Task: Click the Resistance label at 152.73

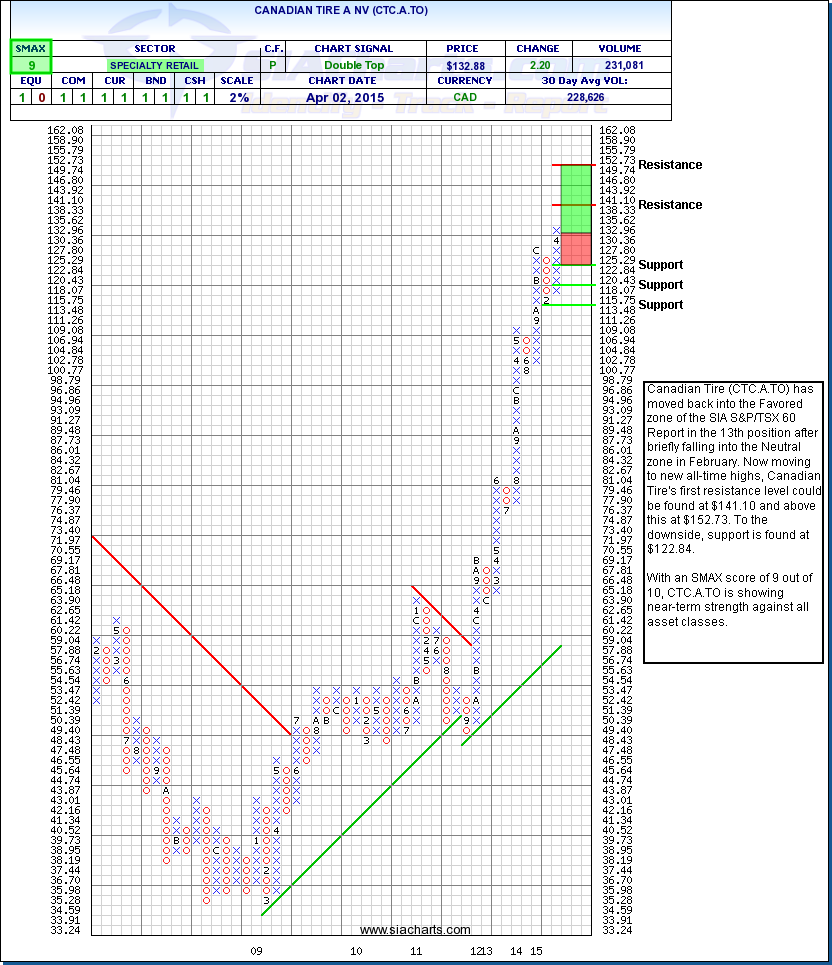Action: [670, 165]
